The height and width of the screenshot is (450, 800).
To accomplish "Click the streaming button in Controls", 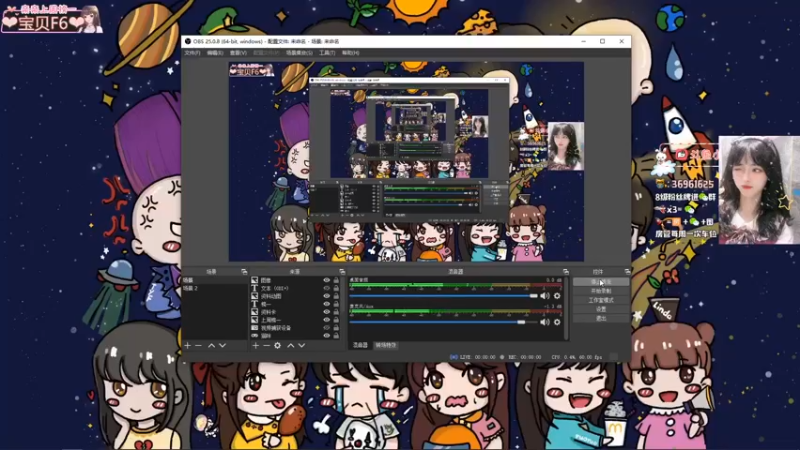I will 601,282.
